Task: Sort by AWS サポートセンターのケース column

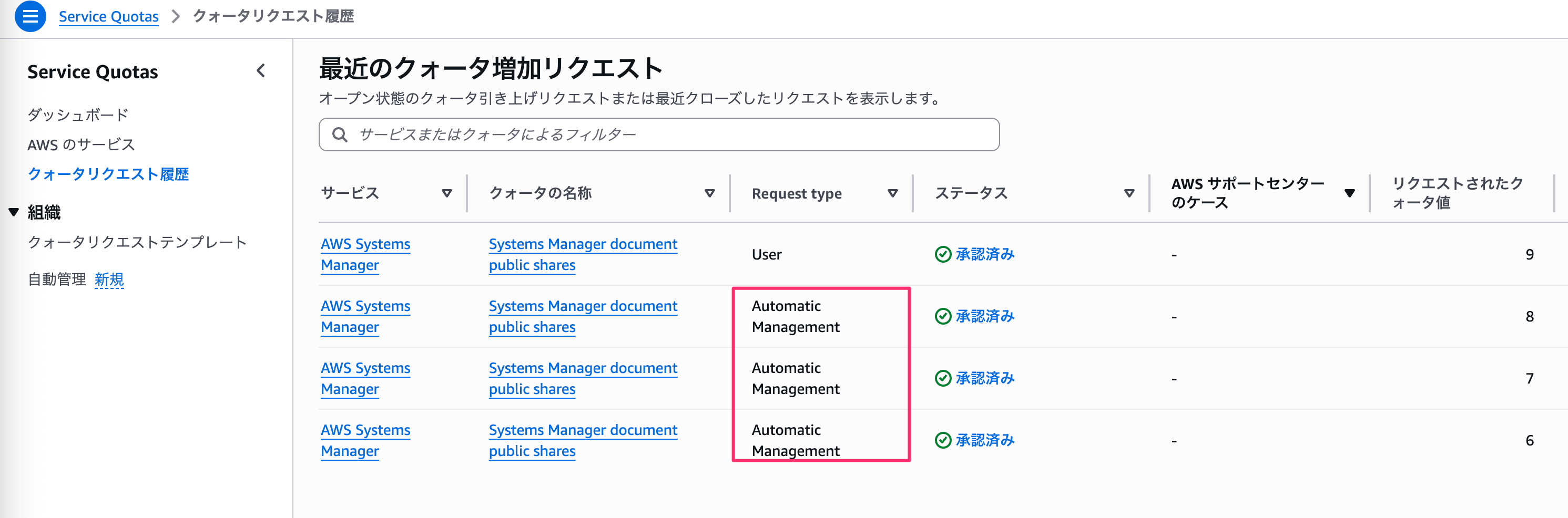Action: [1349, 193]
